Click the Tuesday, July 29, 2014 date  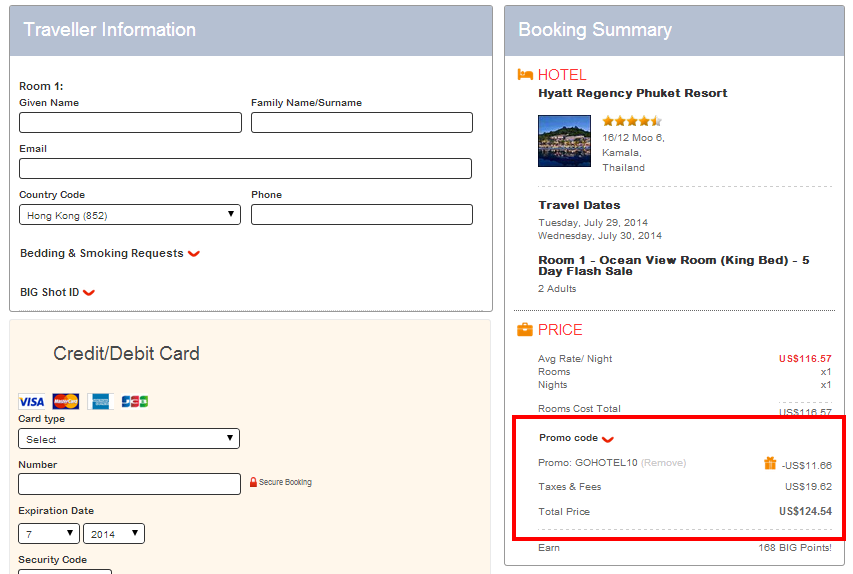[593, 223]
